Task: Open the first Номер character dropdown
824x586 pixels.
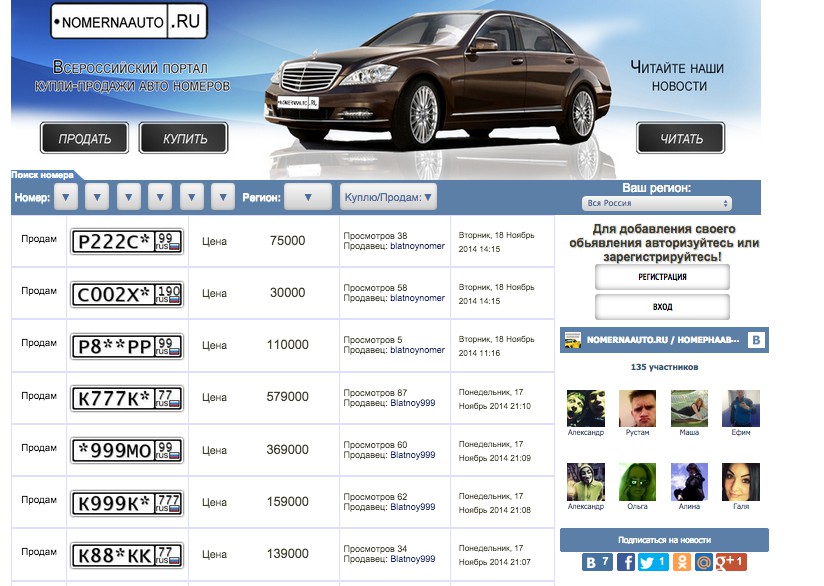Action: point(66,197)
